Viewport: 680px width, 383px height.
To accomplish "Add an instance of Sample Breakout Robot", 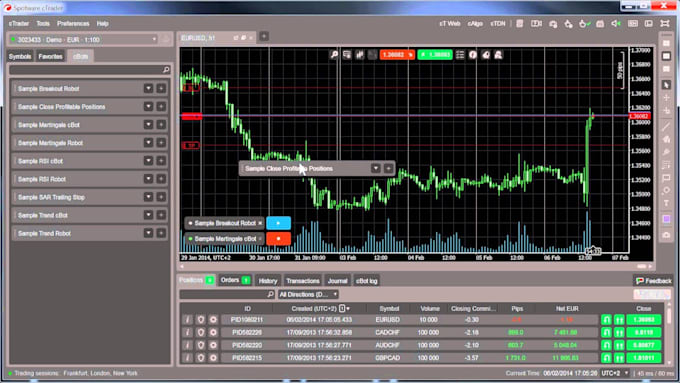I will pyautogui.click(x=161, y=88).
